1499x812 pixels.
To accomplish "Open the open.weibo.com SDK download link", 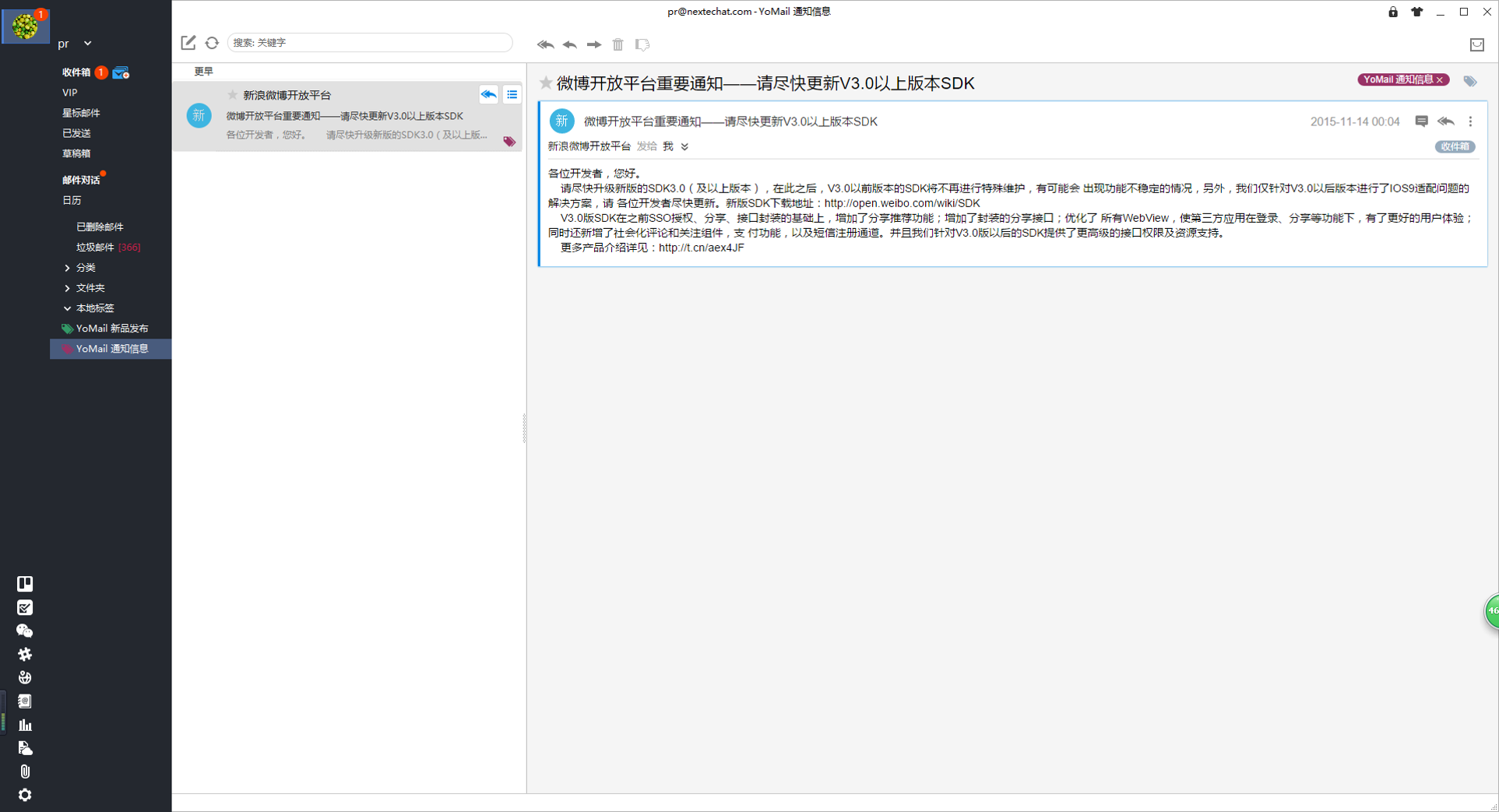I will (902, 203).
